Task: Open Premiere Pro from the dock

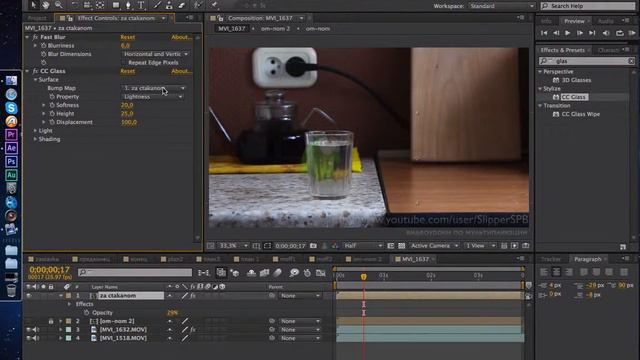Action: pos(11,134)
